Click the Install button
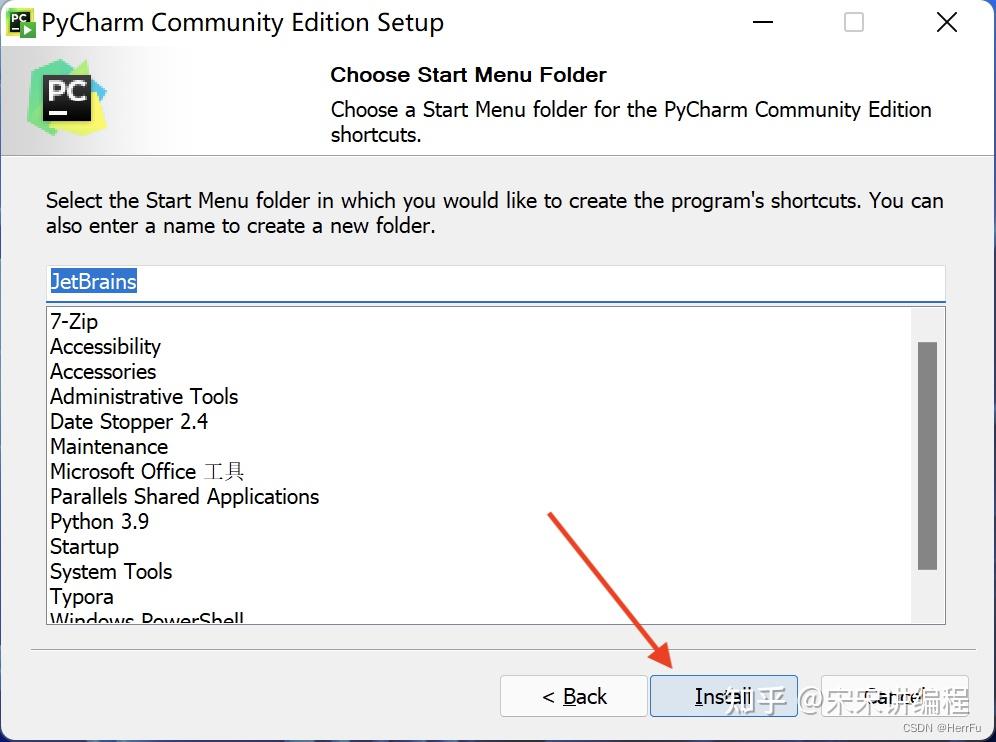This screenshot has height=742, width=996. [x=723, y=696]
